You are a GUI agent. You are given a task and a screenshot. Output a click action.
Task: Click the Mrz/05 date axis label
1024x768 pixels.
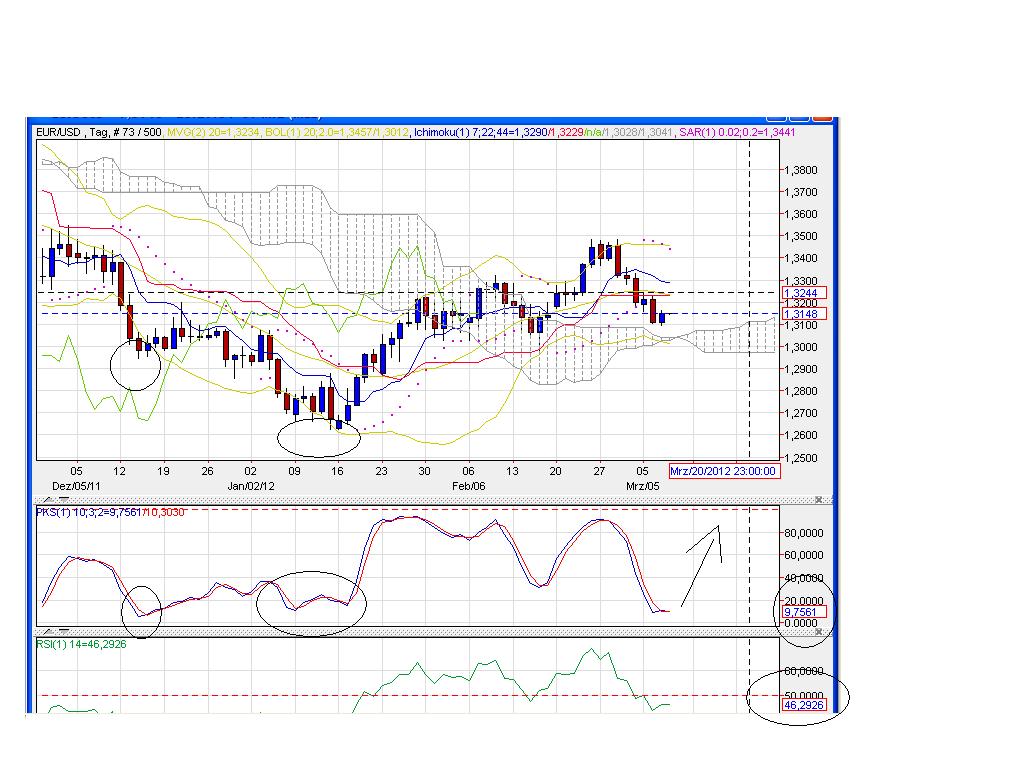[643, 487]
